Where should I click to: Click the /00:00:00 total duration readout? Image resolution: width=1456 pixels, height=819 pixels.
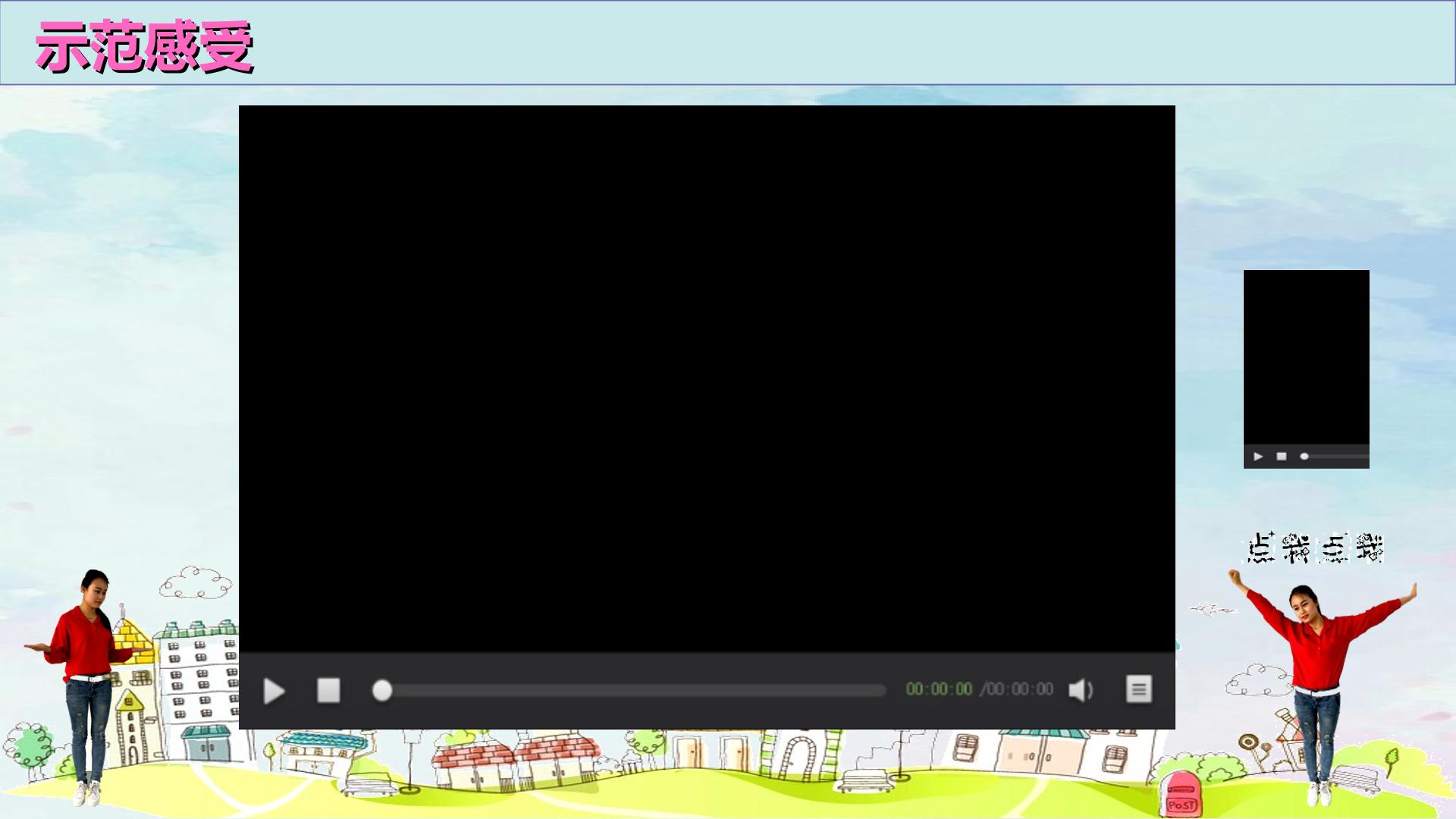pos(1017,689)
